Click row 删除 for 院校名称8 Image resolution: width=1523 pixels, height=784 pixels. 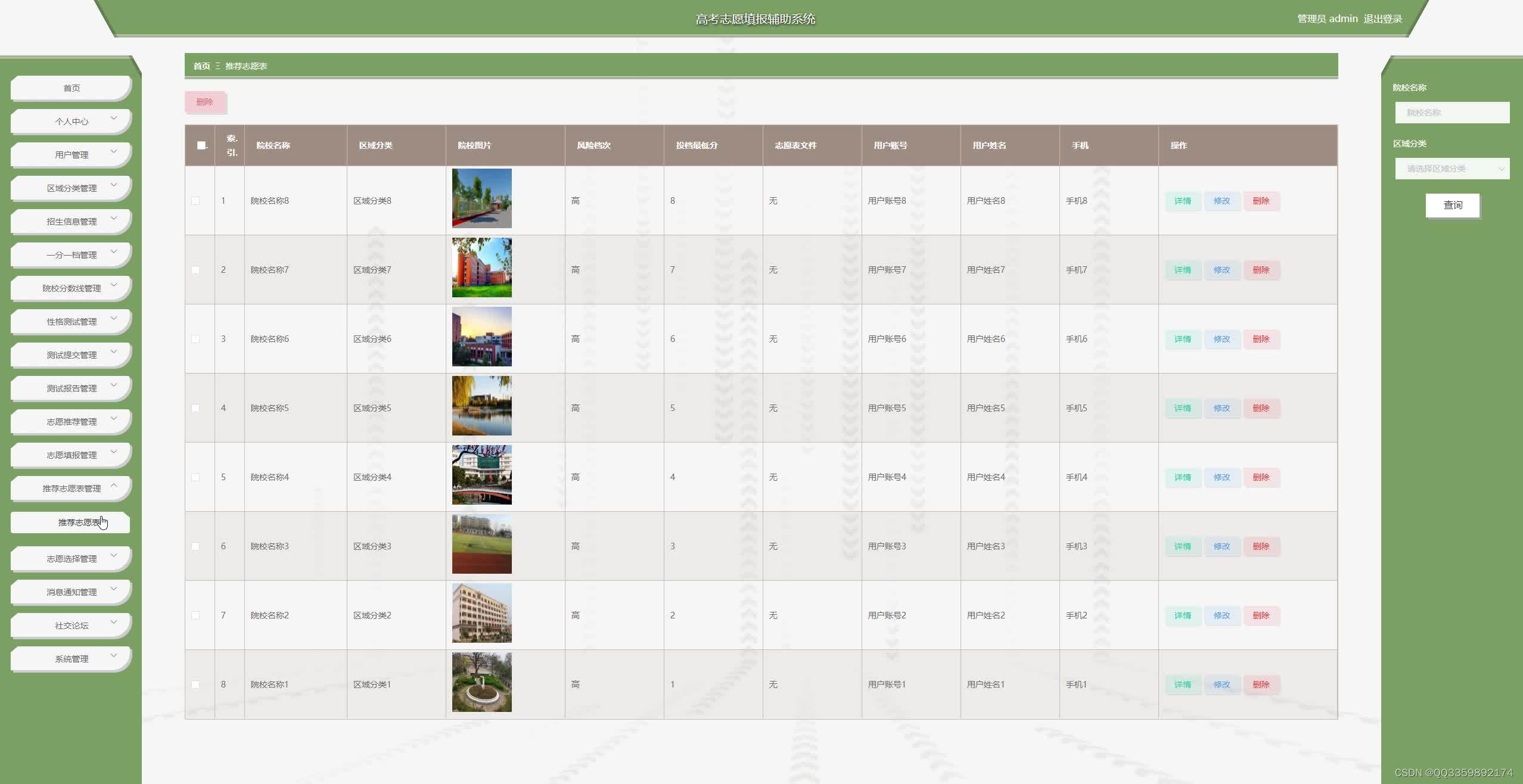click(x=1261, y=201)
